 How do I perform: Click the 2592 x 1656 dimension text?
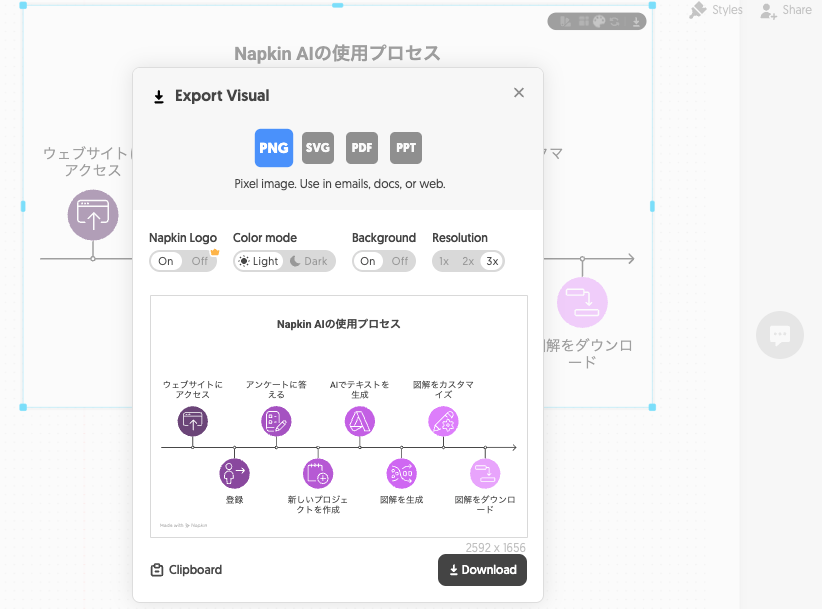tap(495, 548)
